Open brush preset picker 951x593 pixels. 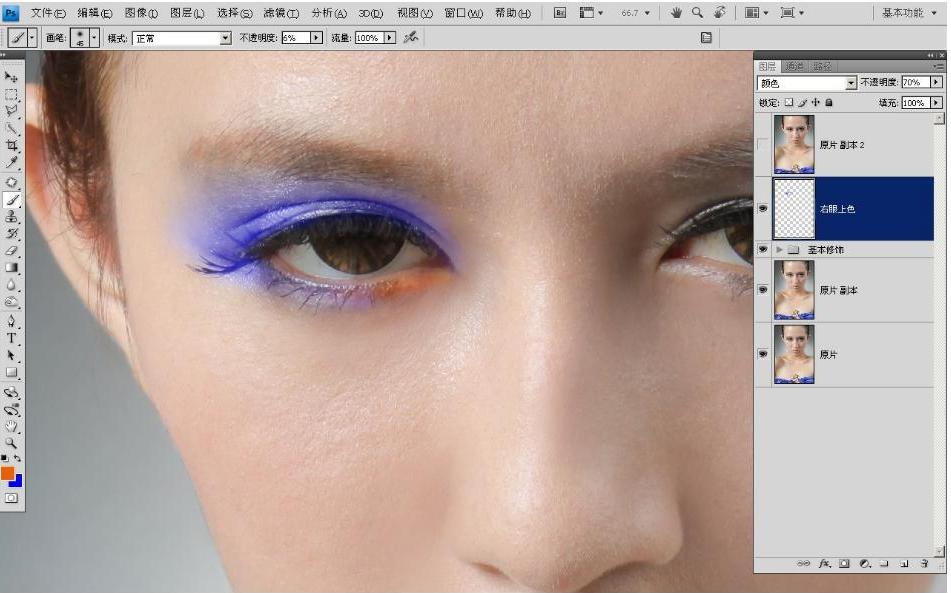pos(94,38)
